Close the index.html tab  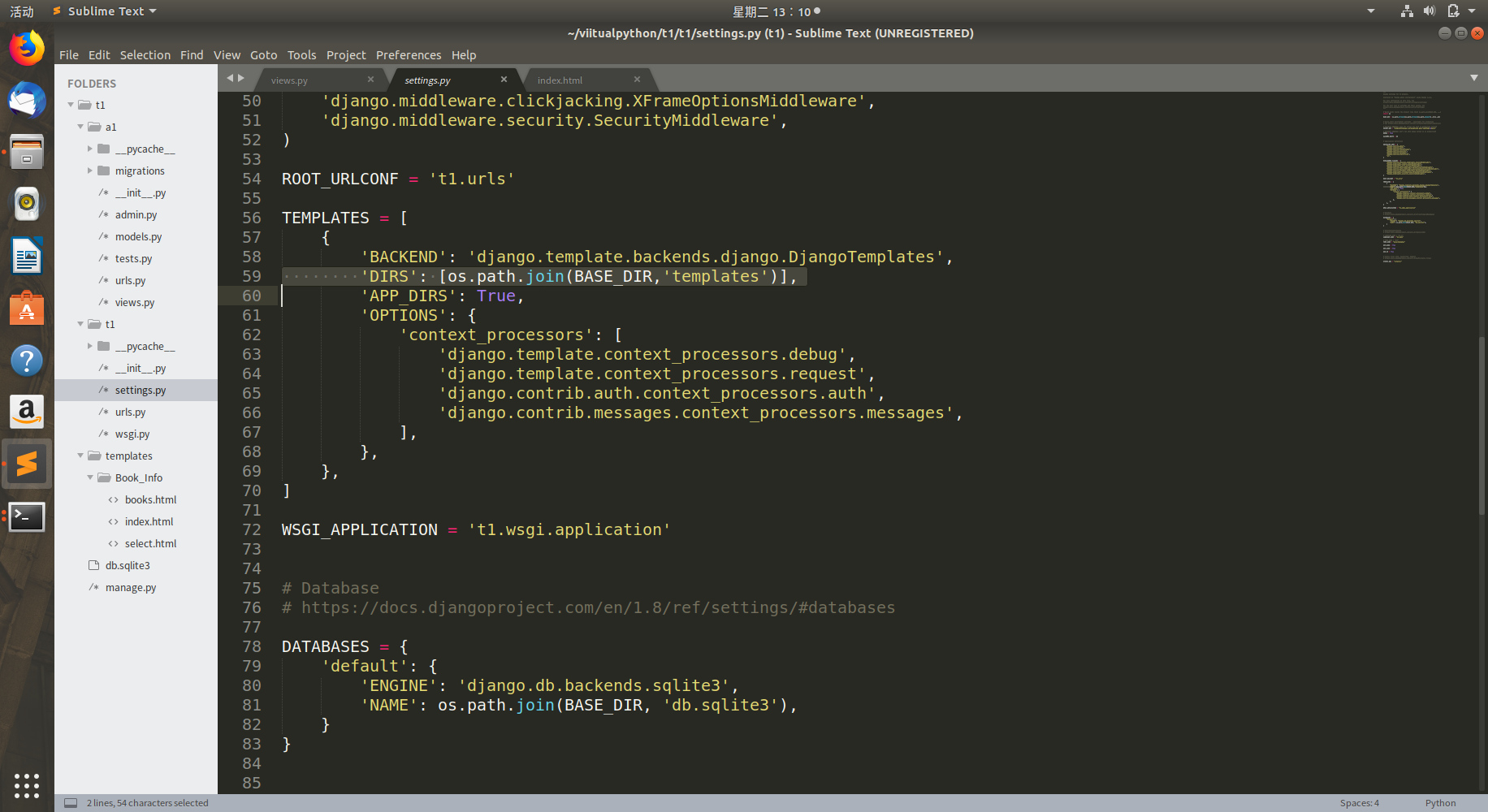pyautogui.click(x=637, y=80)
